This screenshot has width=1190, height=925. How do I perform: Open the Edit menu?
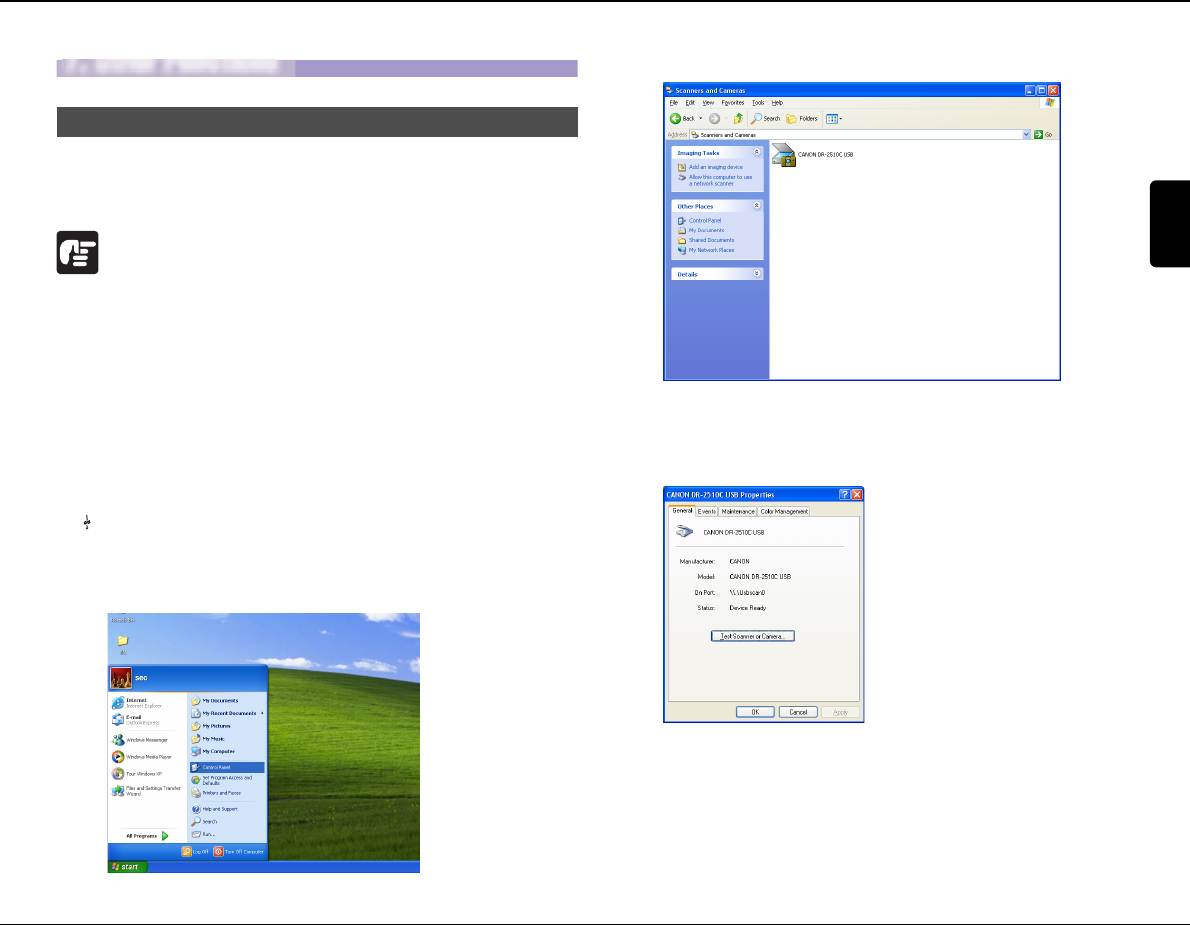pyautogui.click(x=690, y=102)
